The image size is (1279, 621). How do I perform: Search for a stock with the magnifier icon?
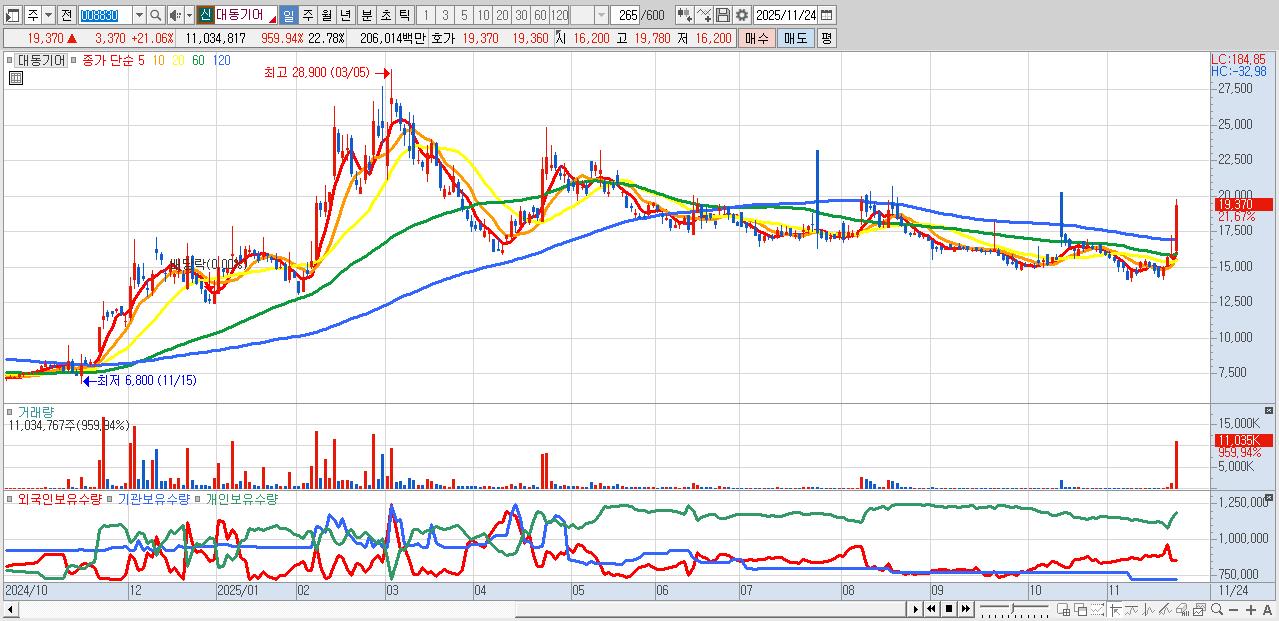(x=156, y=16)
